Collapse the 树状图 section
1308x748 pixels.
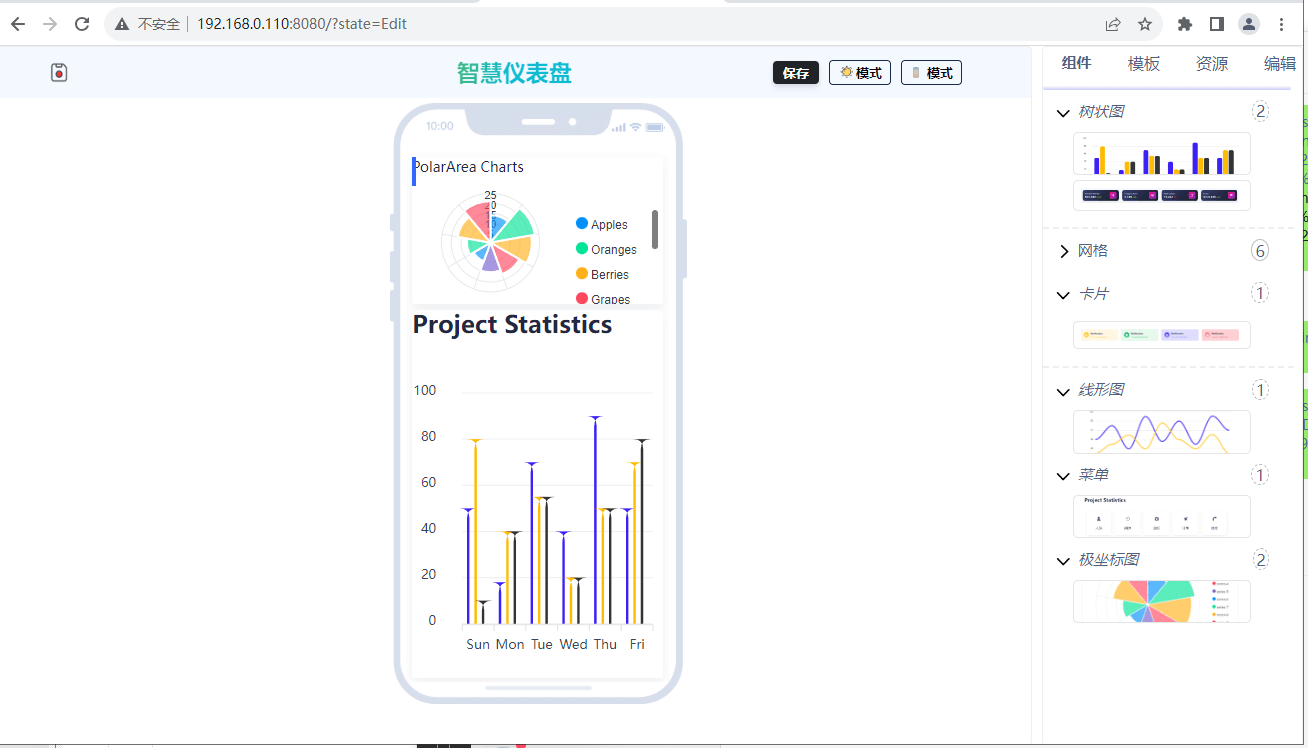1063,112
